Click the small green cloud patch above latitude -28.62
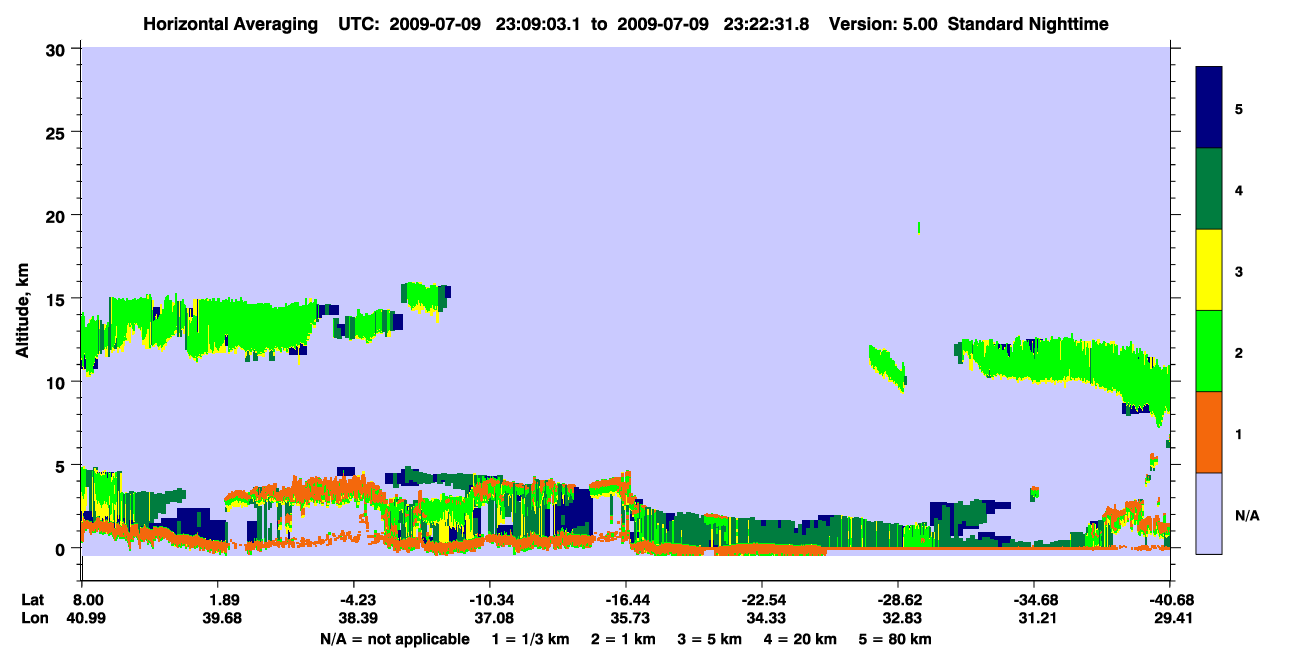This screenshot has height=667, width=1300. pos(888,367)
